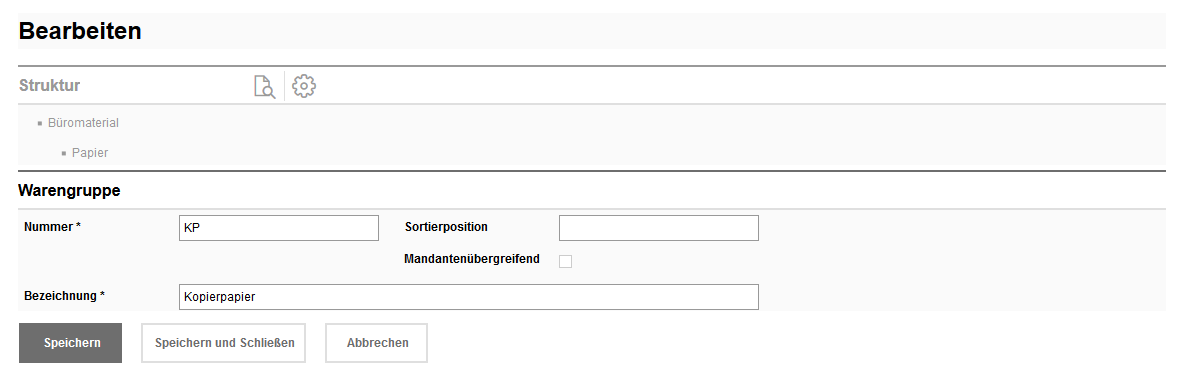
Task: Click the Struktur section title
Action: coord(49,85)
